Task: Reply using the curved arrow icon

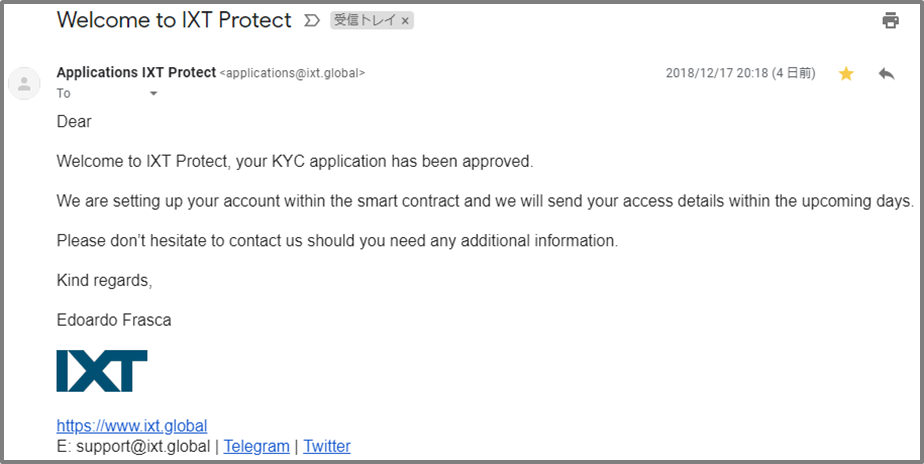Action: tap(886, 74)
